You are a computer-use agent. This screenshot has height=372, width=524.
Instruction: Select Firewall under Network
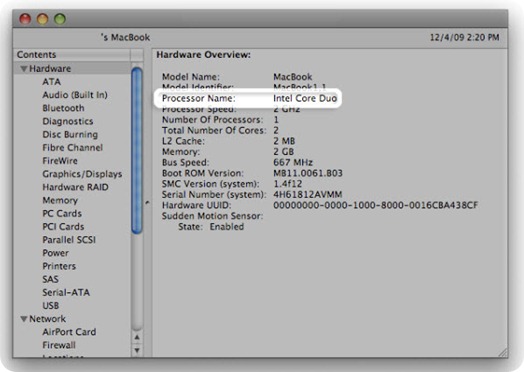point(59,345)
